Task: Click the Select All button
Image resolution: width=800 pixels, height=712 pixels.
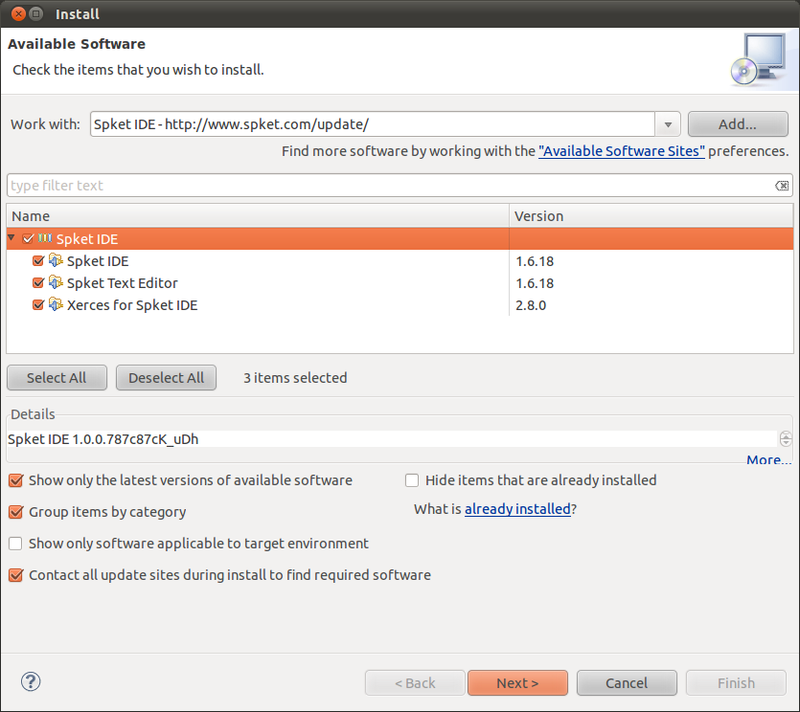Action: point(57,378)
